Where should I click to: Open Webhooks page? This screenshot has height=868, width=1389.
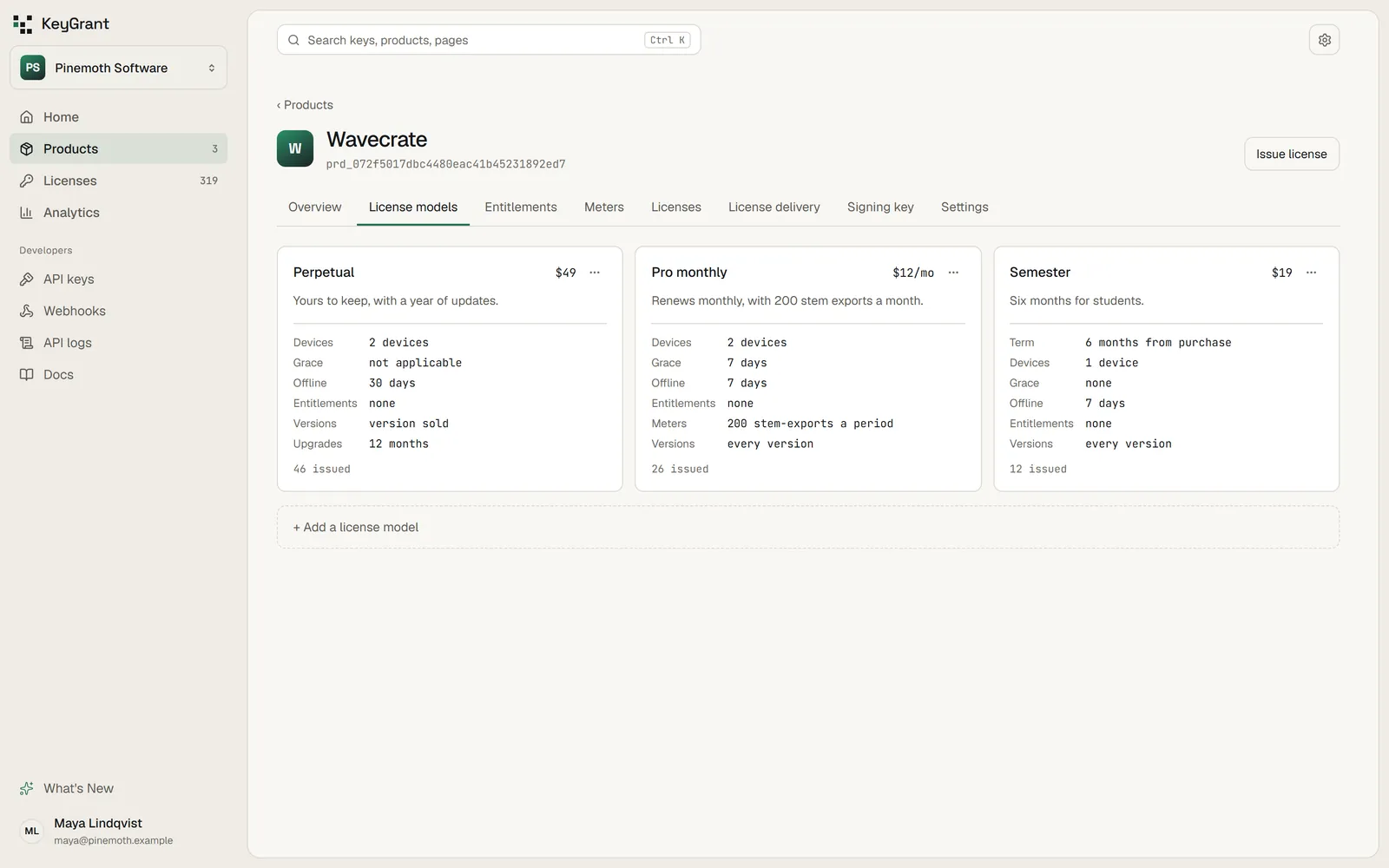point(118,311)
